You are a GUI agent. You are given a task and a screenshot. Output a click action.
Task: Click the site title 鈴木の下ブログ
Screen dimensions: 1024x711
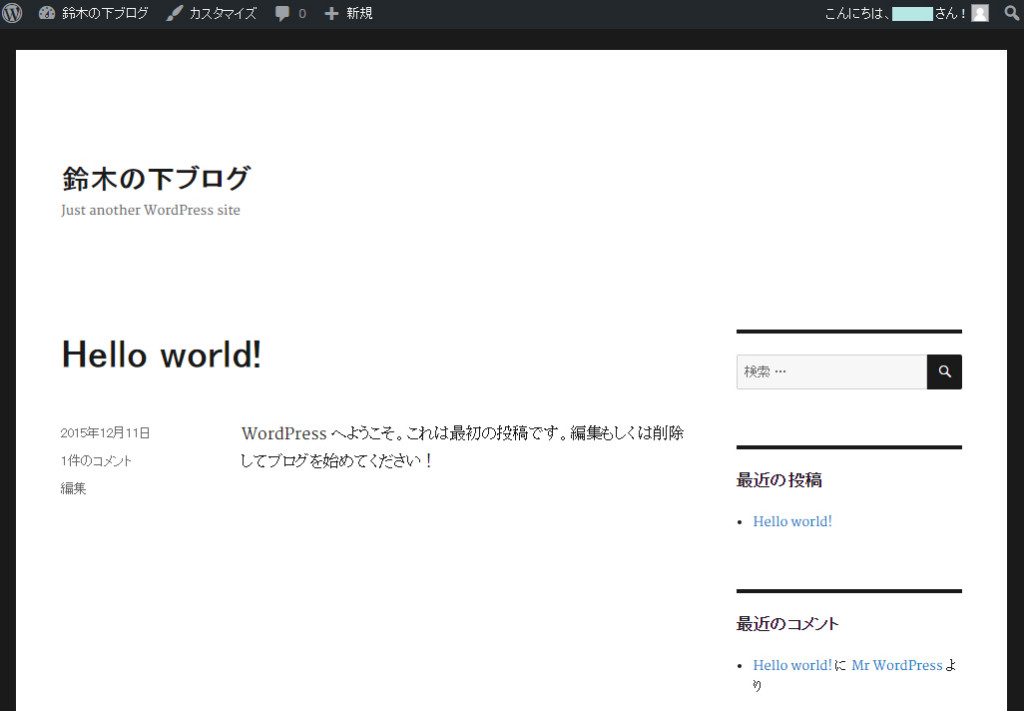[x=156, y=177]
